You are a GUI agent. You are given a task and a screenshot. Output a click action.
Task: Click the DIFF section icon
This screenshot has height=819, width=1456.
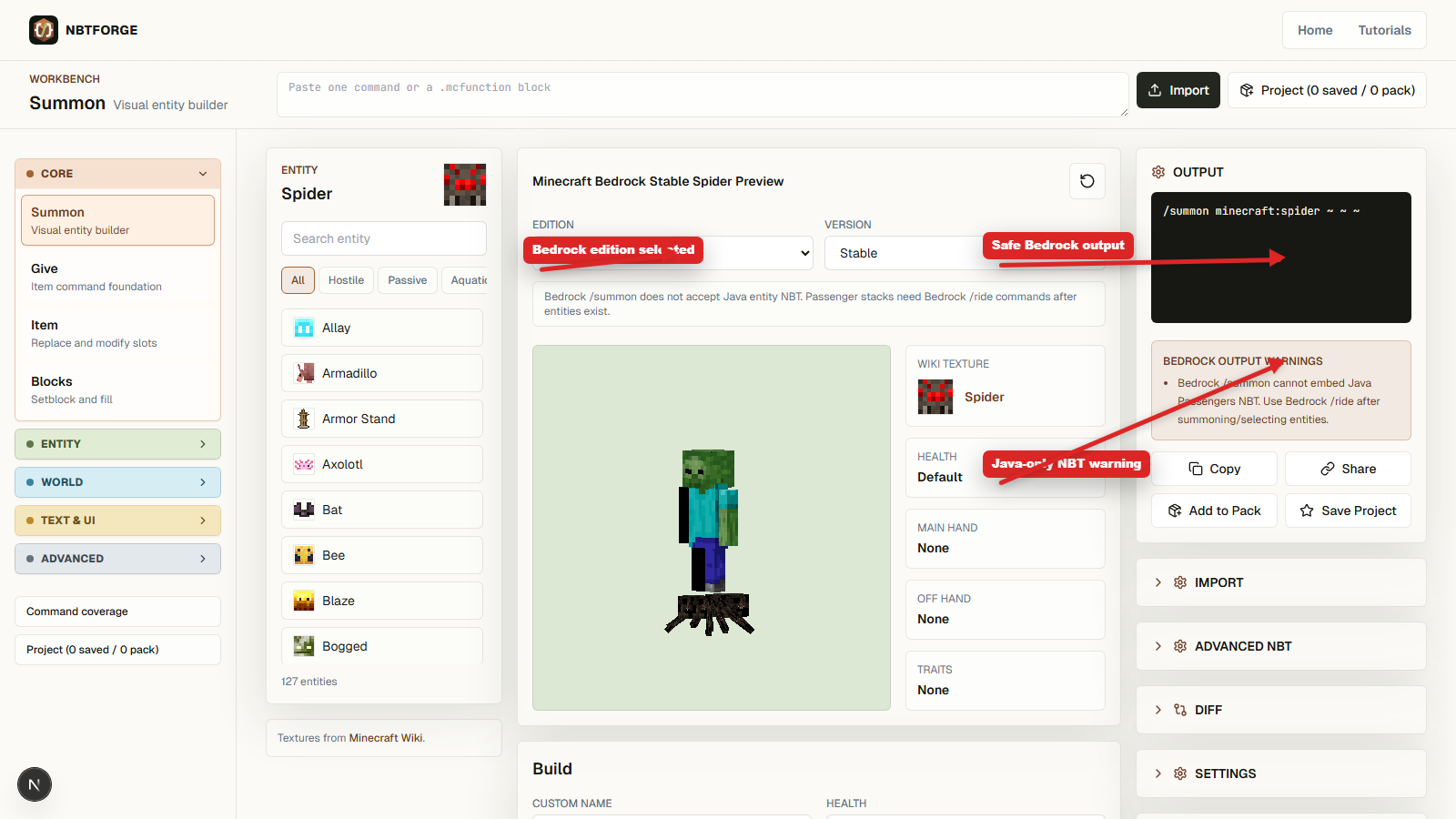pos(1180,710)
